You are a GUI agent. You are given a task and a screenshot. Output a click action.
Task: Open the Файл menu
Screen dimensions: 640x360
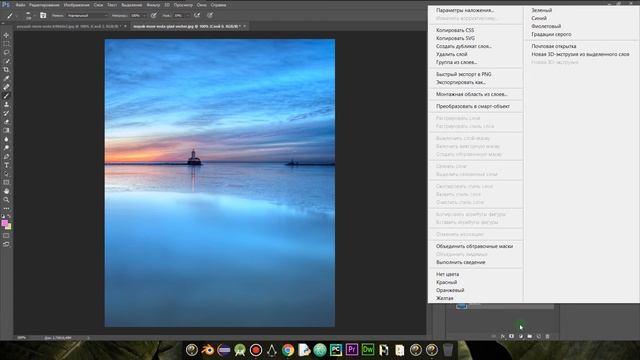click(x=20, y=5)
